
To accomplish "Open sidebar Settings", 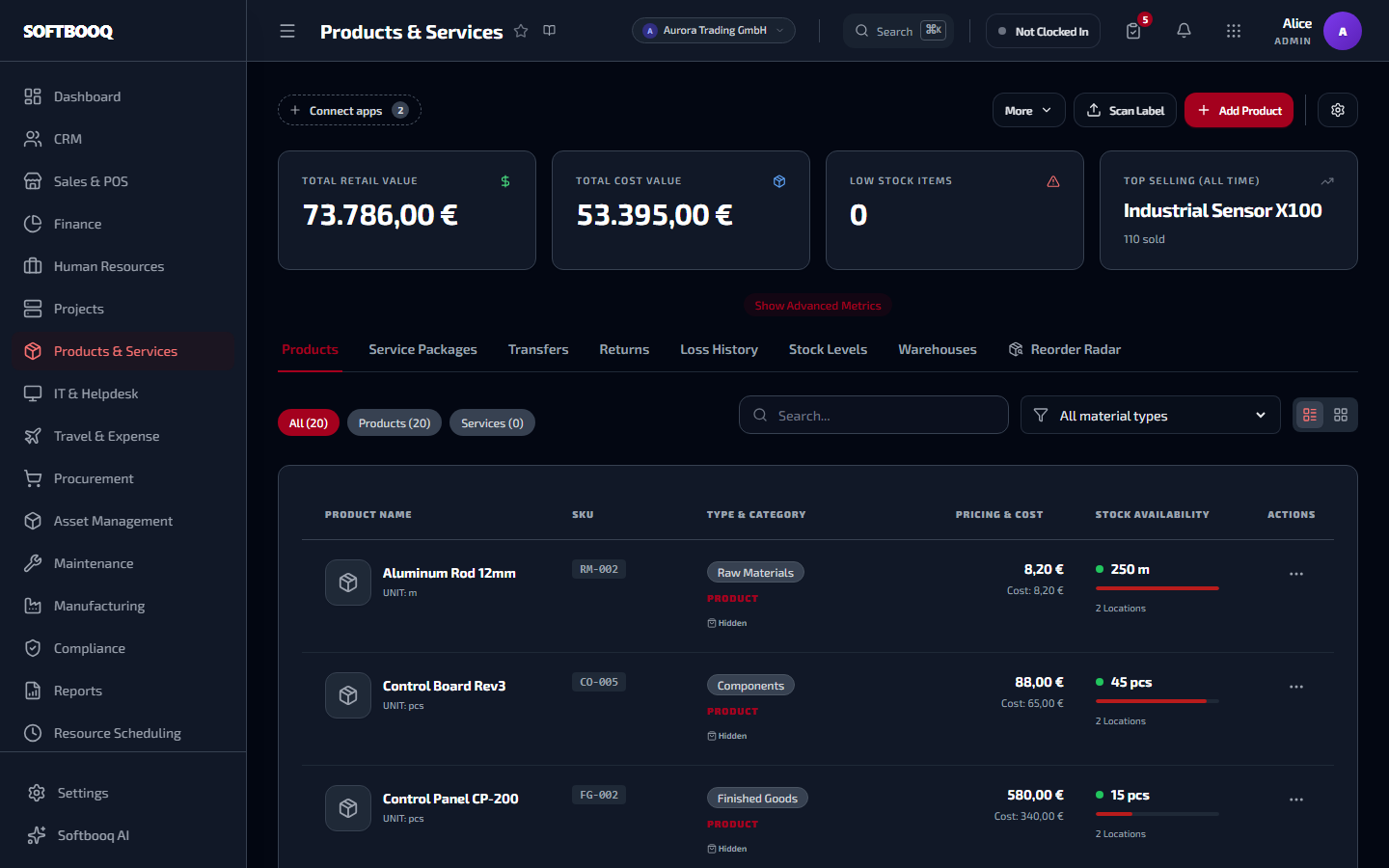I will click(x=123, y=793).
